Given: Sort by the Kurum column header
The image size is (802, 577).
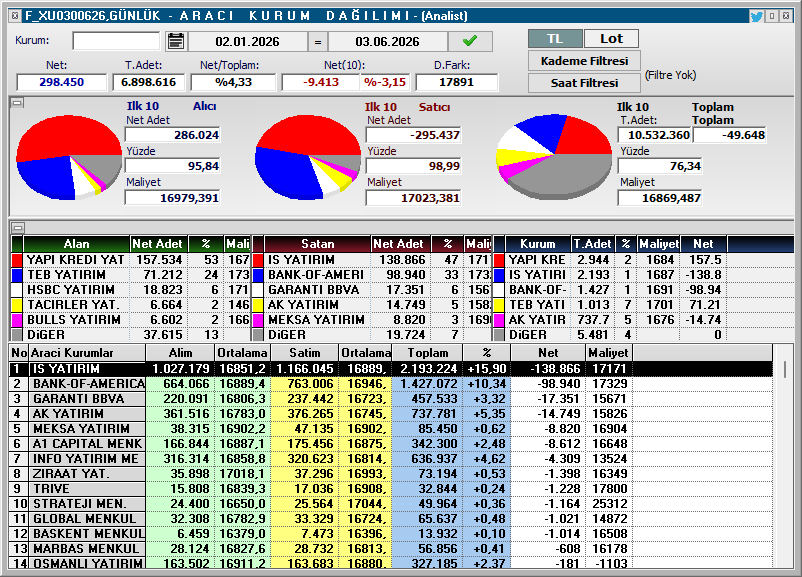Looking at the screenshot, I should click(x=538, y=244).
